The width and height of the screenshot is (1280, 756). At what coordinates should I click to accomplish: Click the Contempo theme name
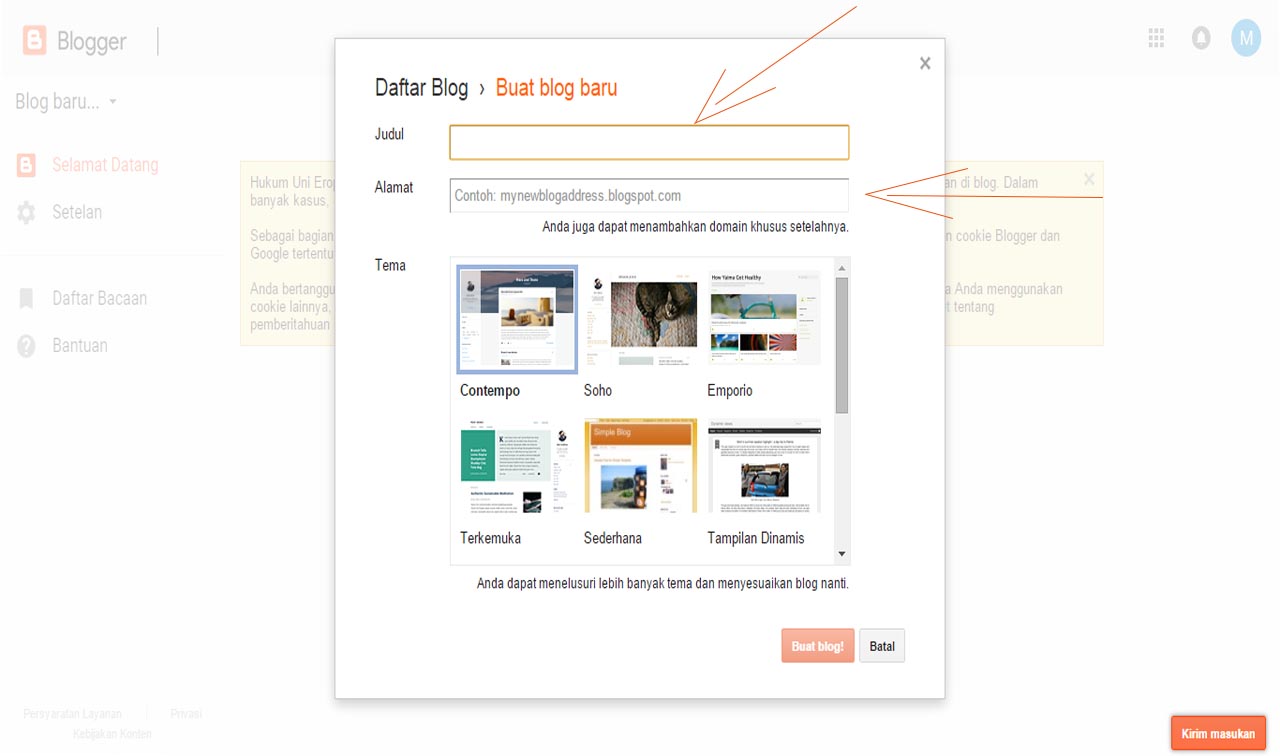point(490,391)
